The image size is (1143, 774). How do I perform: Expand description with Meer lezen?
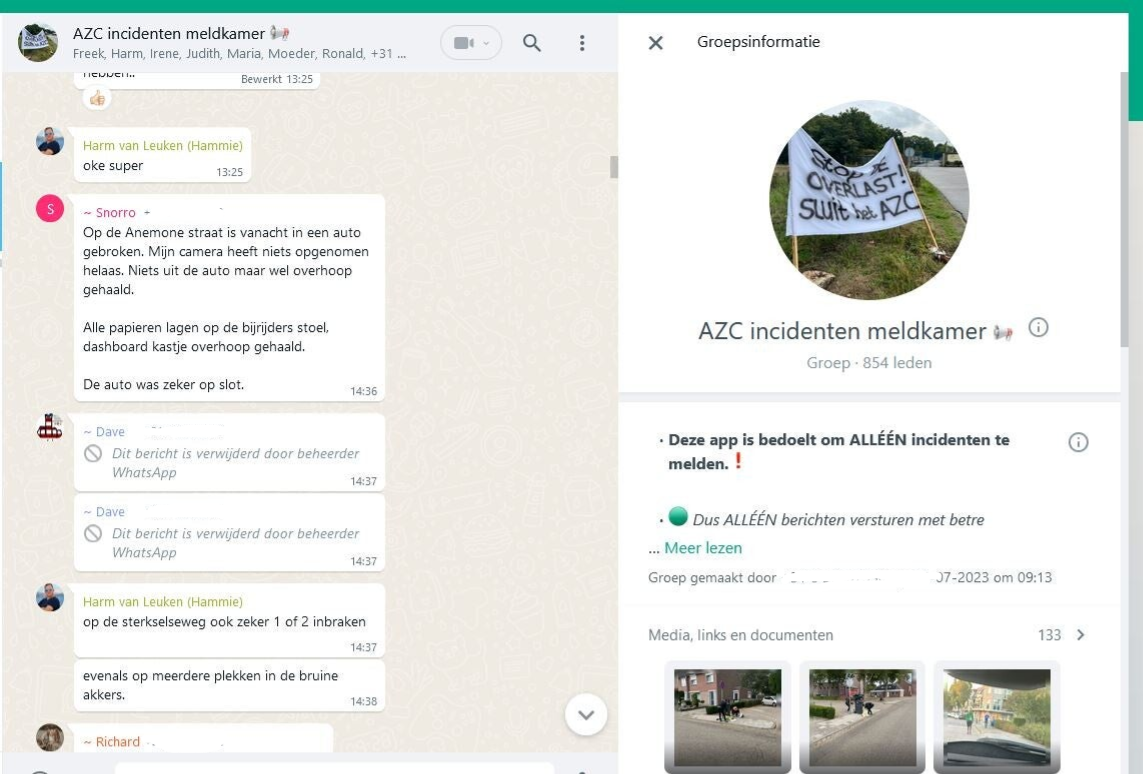(703, 548)
